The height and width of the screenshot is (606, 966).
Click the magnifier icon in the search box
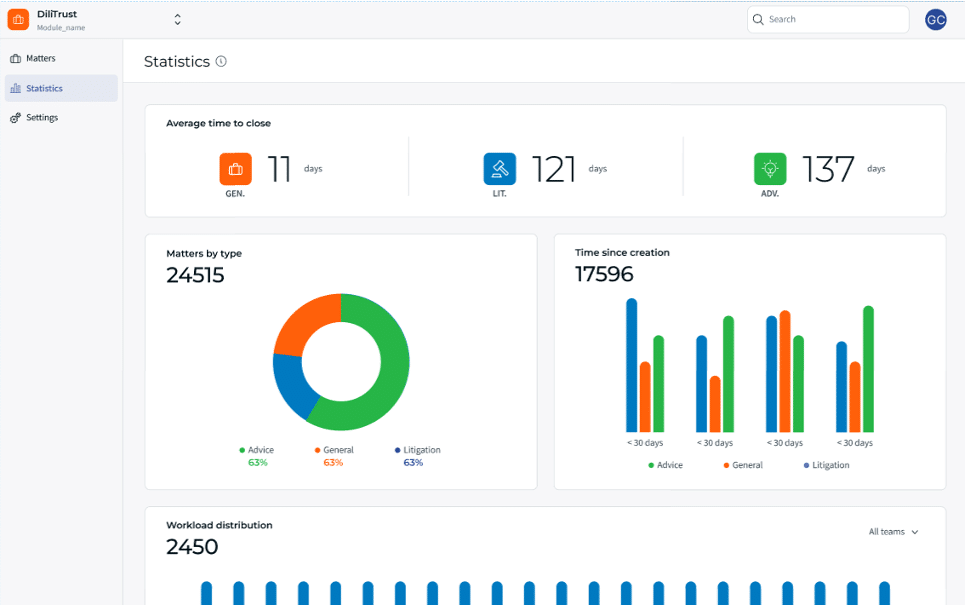758,20
